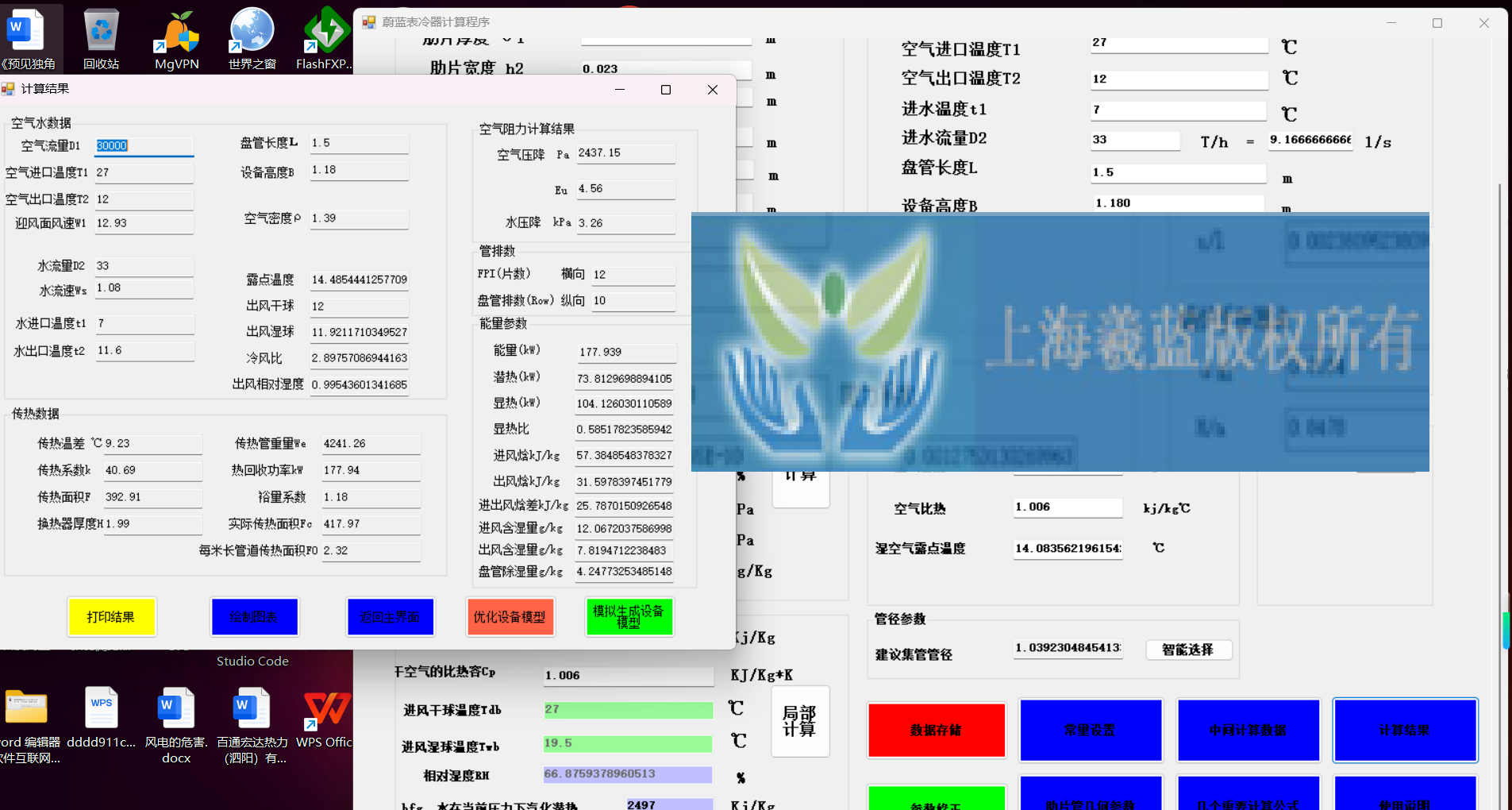
Task: Open 常量设置 in the main window
Action: coord(1091,730)
